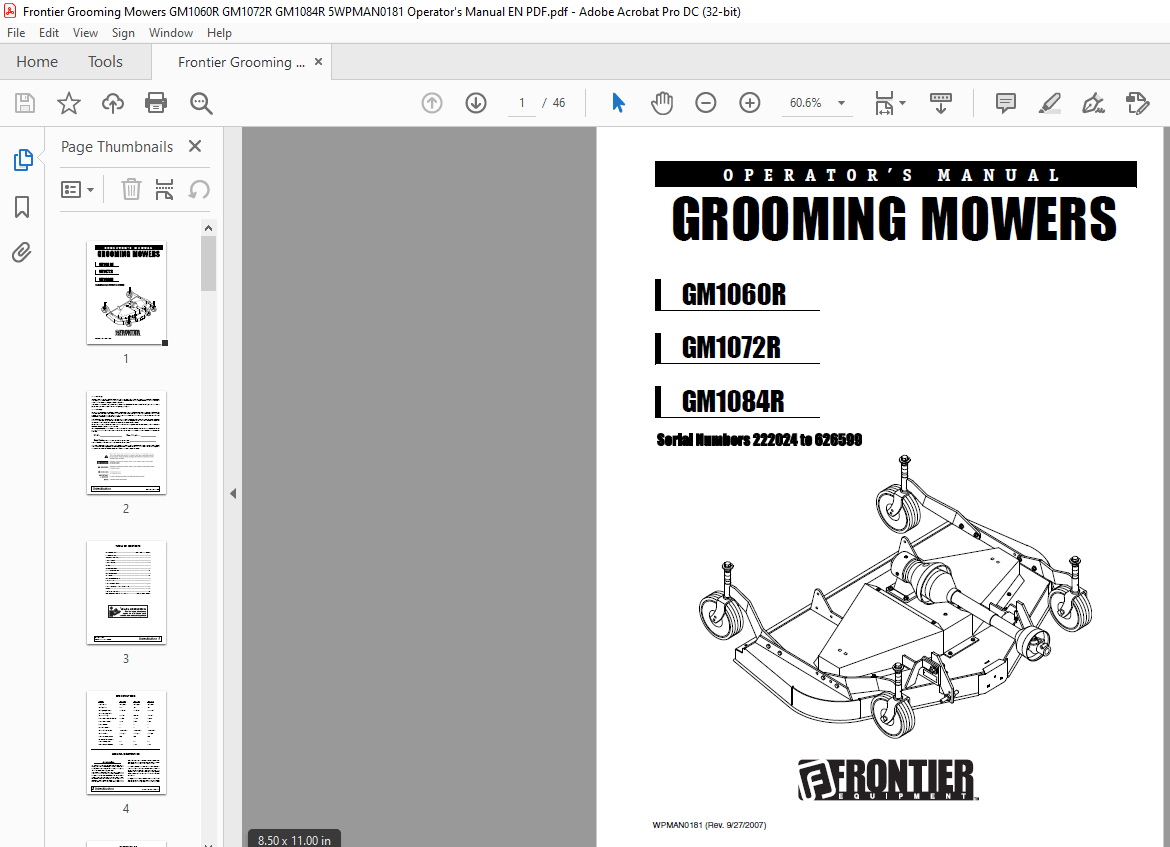The image size is (1170, 847).
Task: Click the read mode keyboard icon
Action: click(x=941, y=103)
